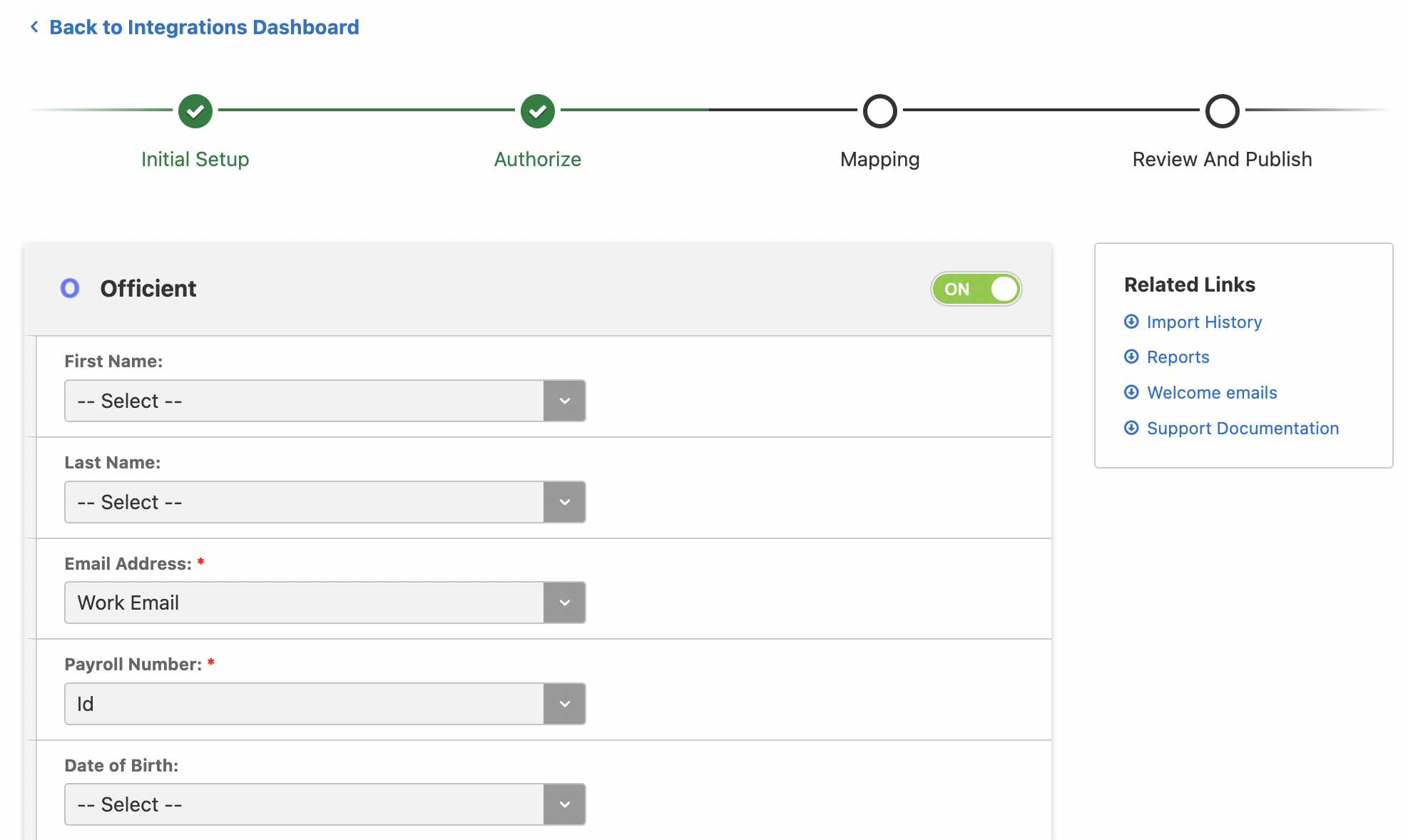
Task: Go back to Integrations Dashboard
Action: click(x=204, y=27)
